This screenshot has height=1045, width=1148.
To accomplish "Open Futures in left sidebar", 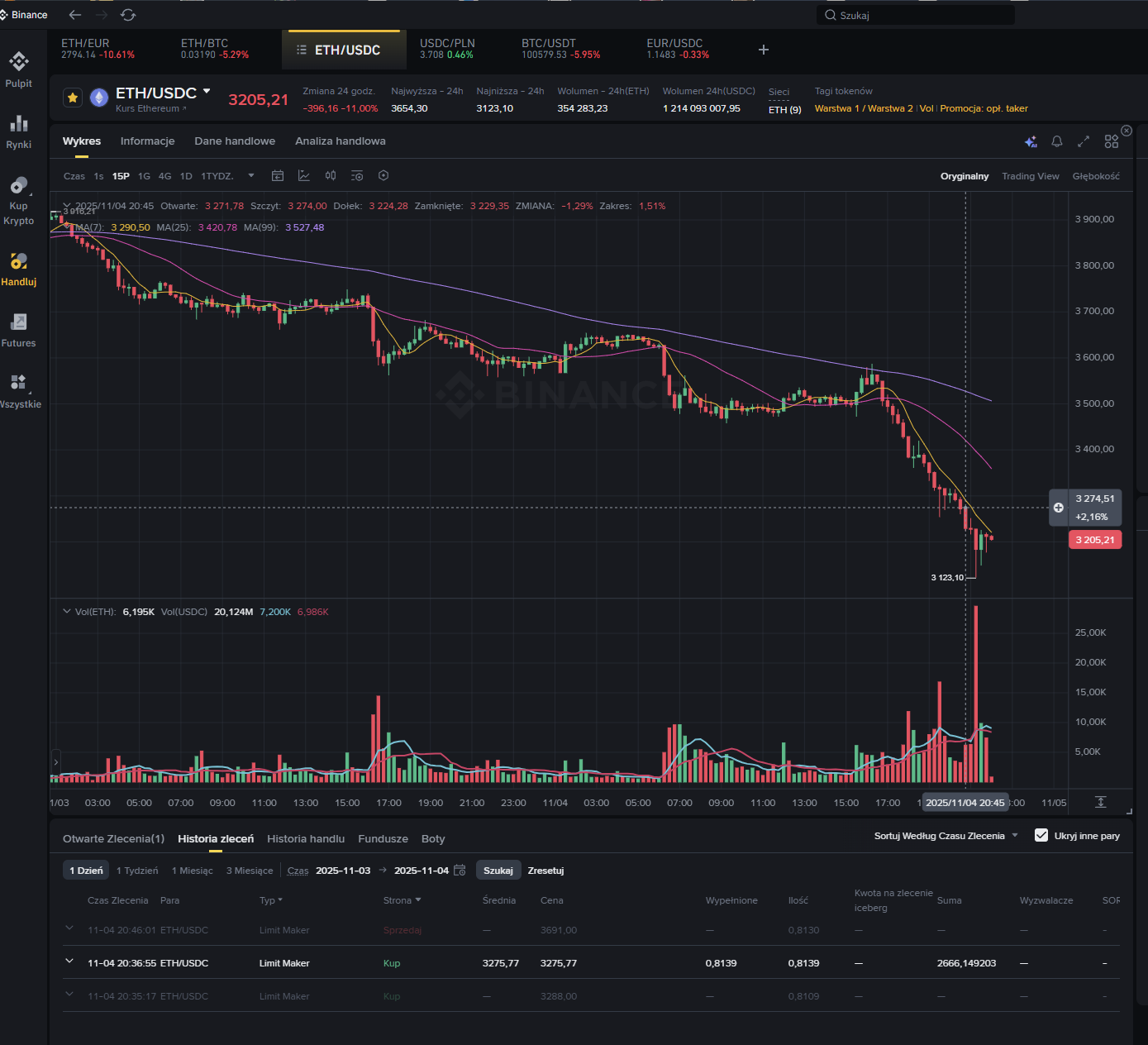I will (x=18, y=330).
